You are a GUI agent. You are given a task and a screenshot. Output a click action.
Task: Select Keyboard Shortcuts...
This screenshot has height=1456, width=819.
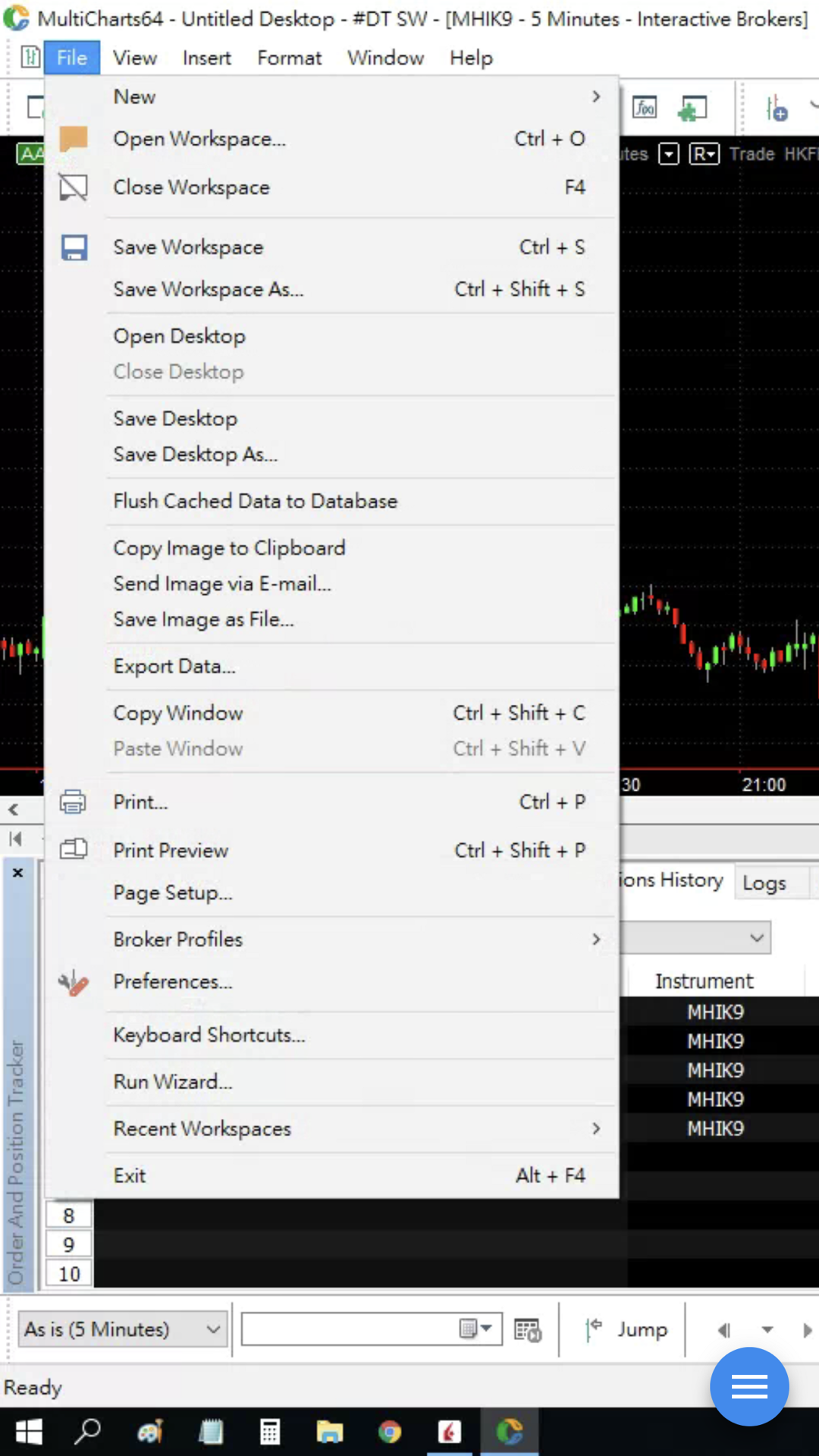click(332, 1035)
